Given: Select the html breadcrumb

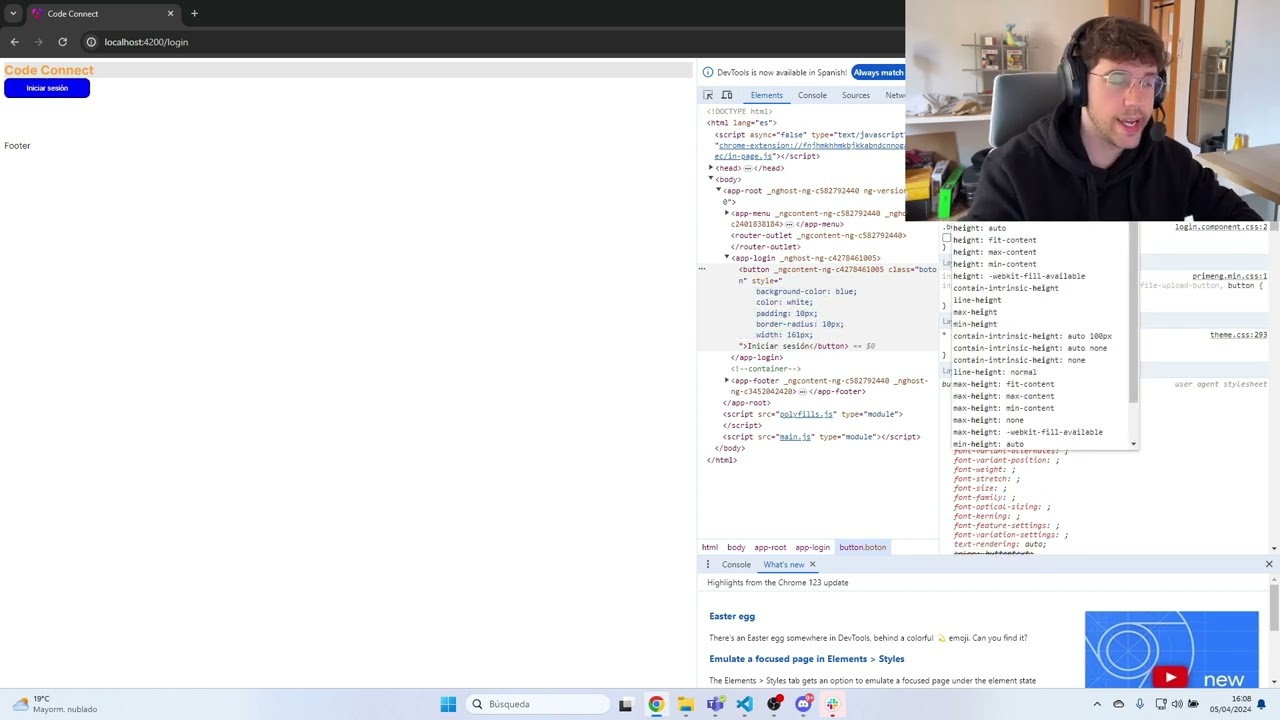Looking at the screenshot, I should point(710,547).
